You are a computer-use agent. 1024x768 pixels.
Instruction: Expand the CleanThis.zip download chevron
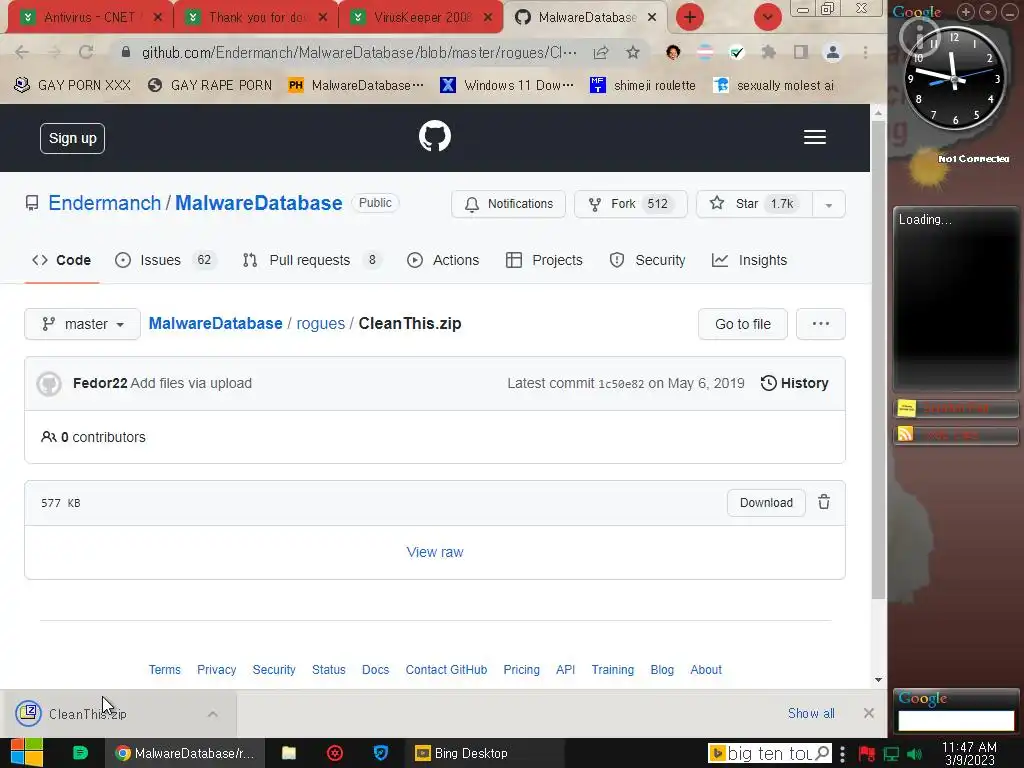point(213,714)
